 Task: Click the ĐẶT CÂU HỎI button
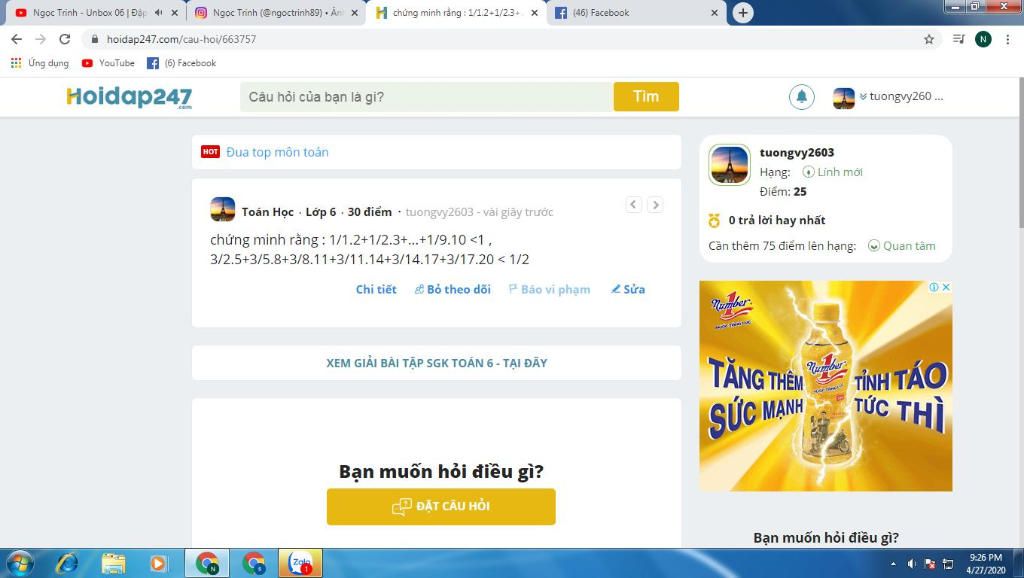pyautogui.click(x=441, y=506)
